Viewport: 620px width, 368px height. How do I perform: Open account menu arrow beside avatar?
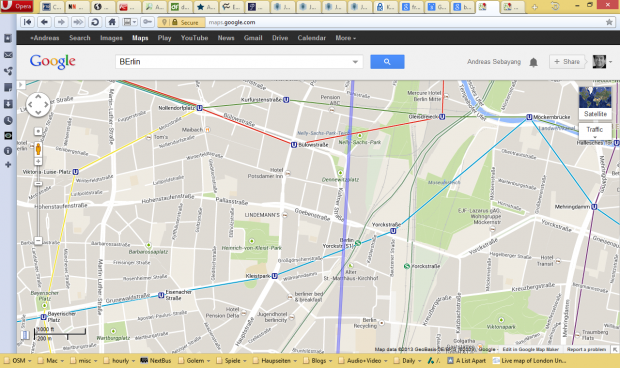(611, 62)
